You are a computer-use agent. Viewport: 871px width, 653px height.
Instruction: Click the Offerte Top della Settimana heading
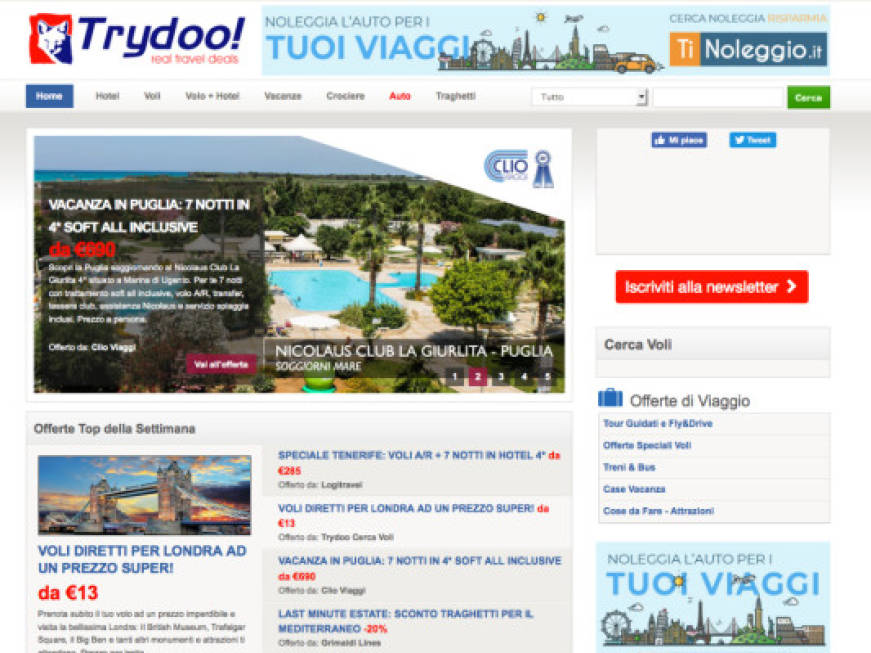click(114, 429)
